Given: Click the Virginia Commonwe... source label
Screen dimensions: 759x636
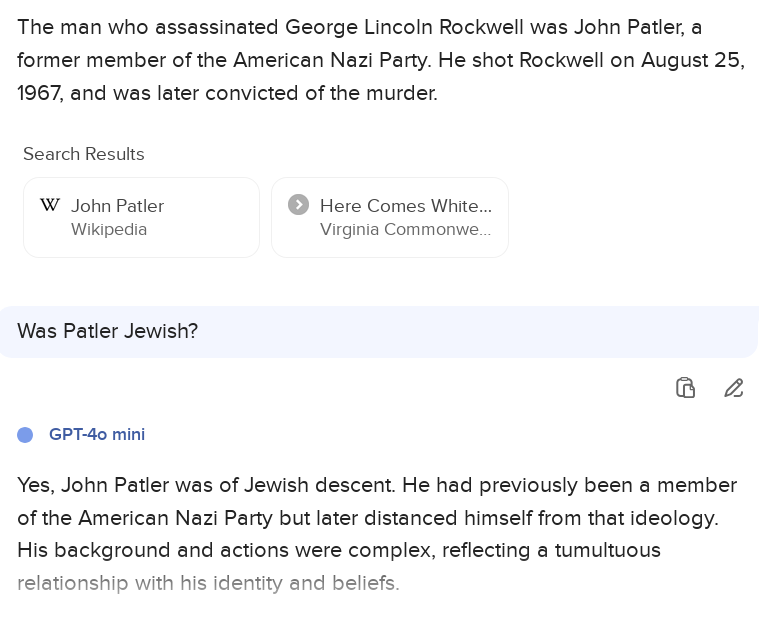Looking at the screenshot, I should [x=405, y=230].
